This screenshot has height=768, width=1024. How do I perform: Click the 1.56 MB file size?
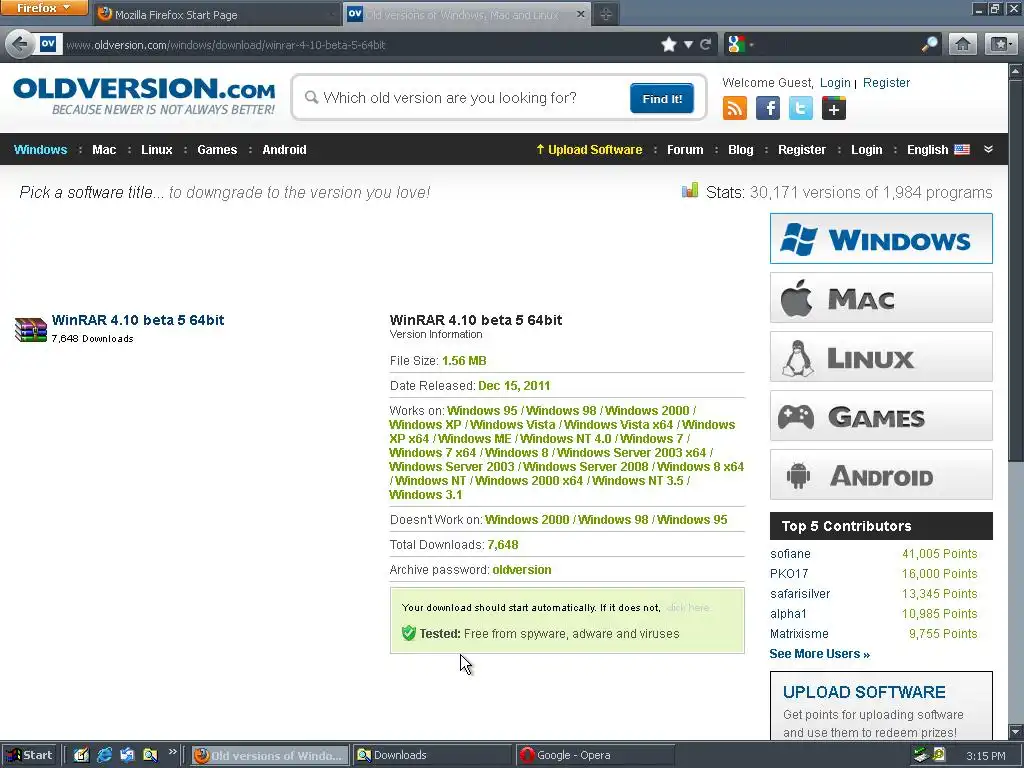(464, 360)
